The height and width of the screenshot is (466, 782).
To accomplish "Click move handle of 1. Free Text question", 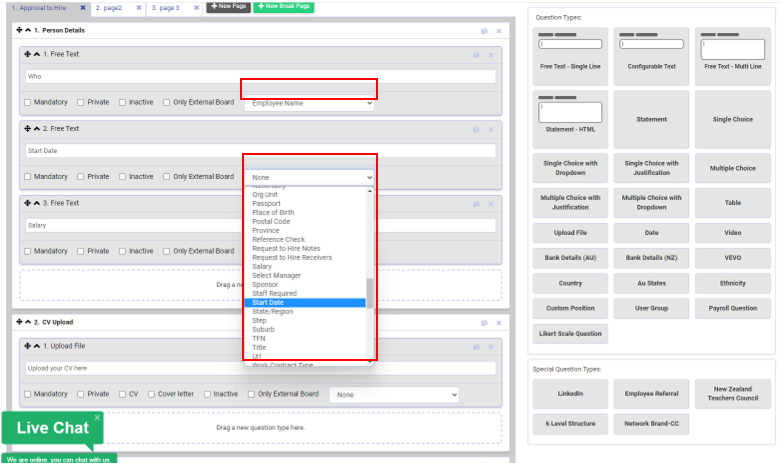I will [27, 54].
